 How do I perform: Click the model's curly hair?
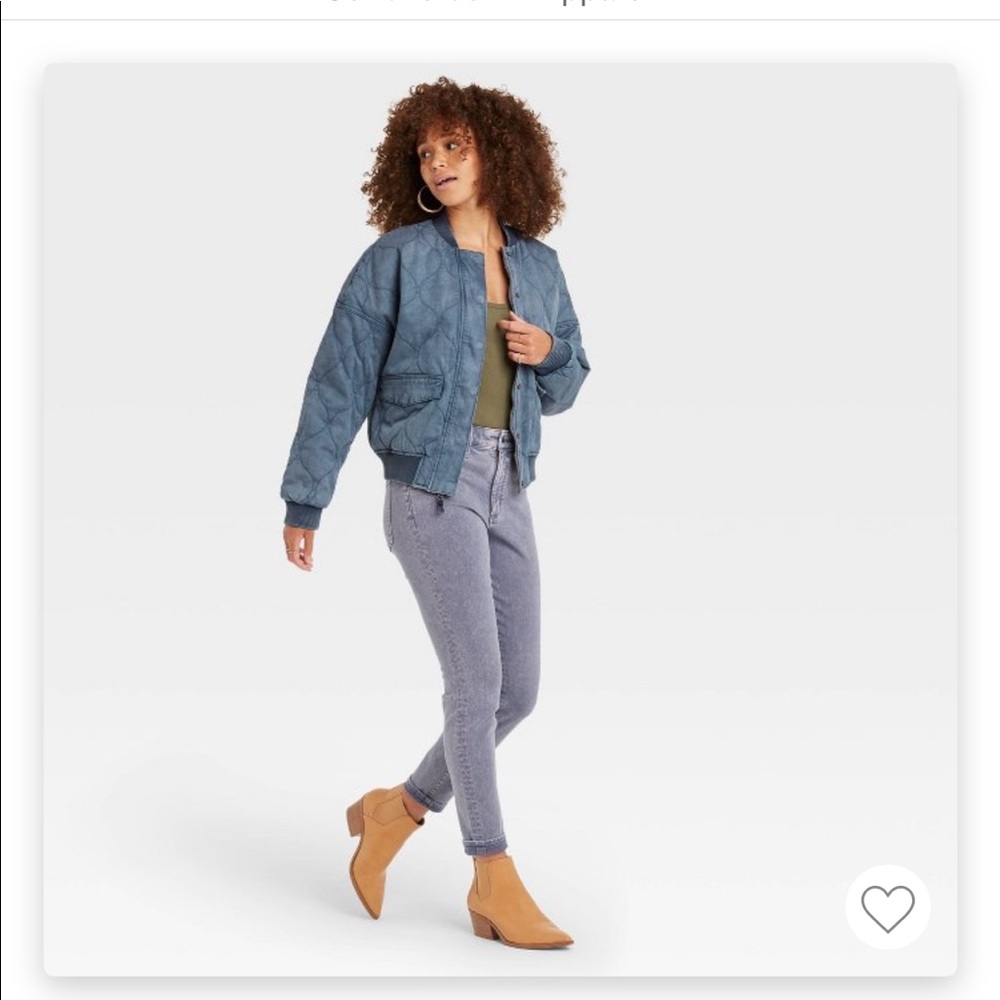click(x=466, y=153)
